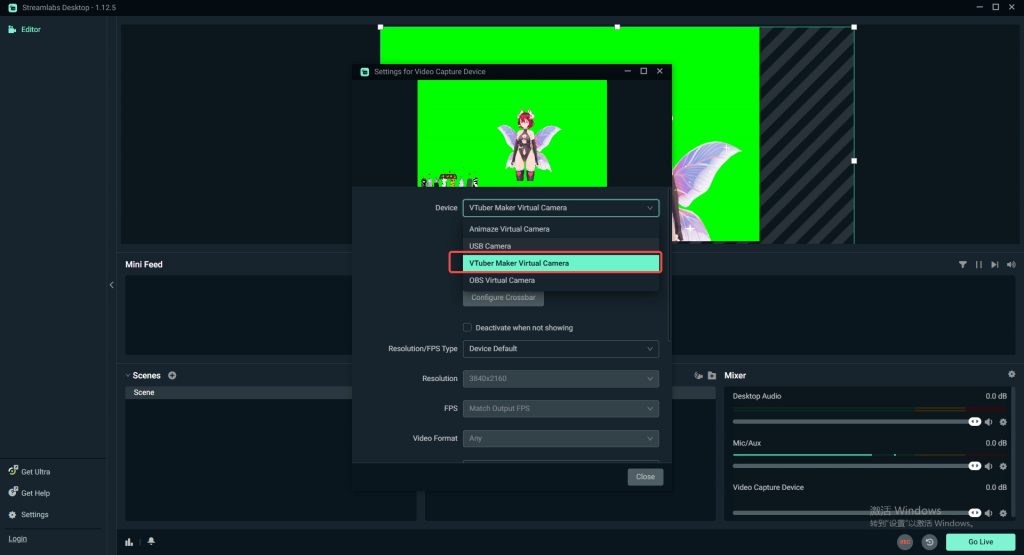Click the Configure Crossbar button
Viewport: 1024px width, 555px height.
pos(504,298)
